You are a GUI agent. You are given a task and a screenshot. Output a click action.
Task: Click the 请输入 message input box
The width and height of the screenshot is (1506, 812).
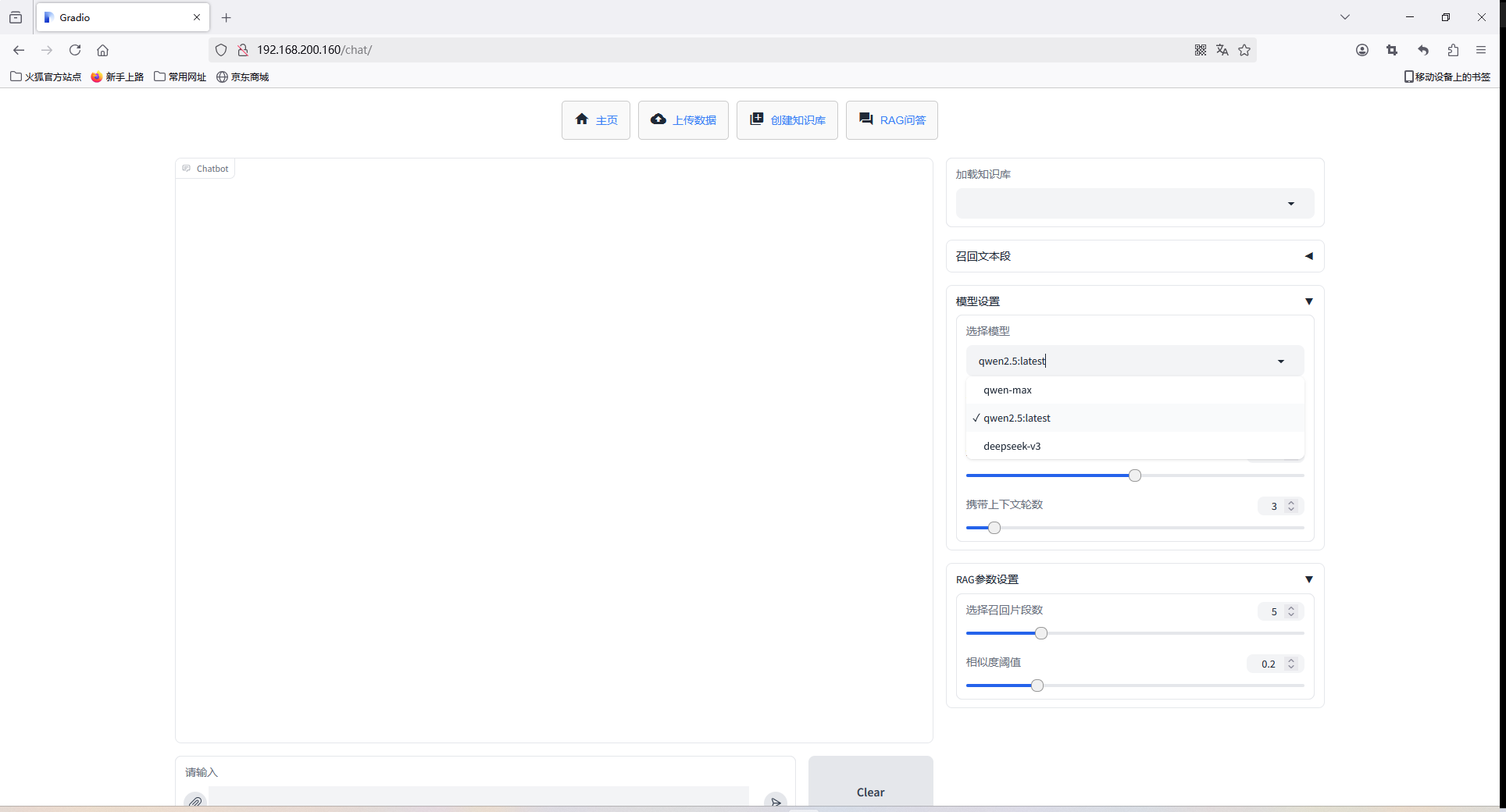point(478,798)
